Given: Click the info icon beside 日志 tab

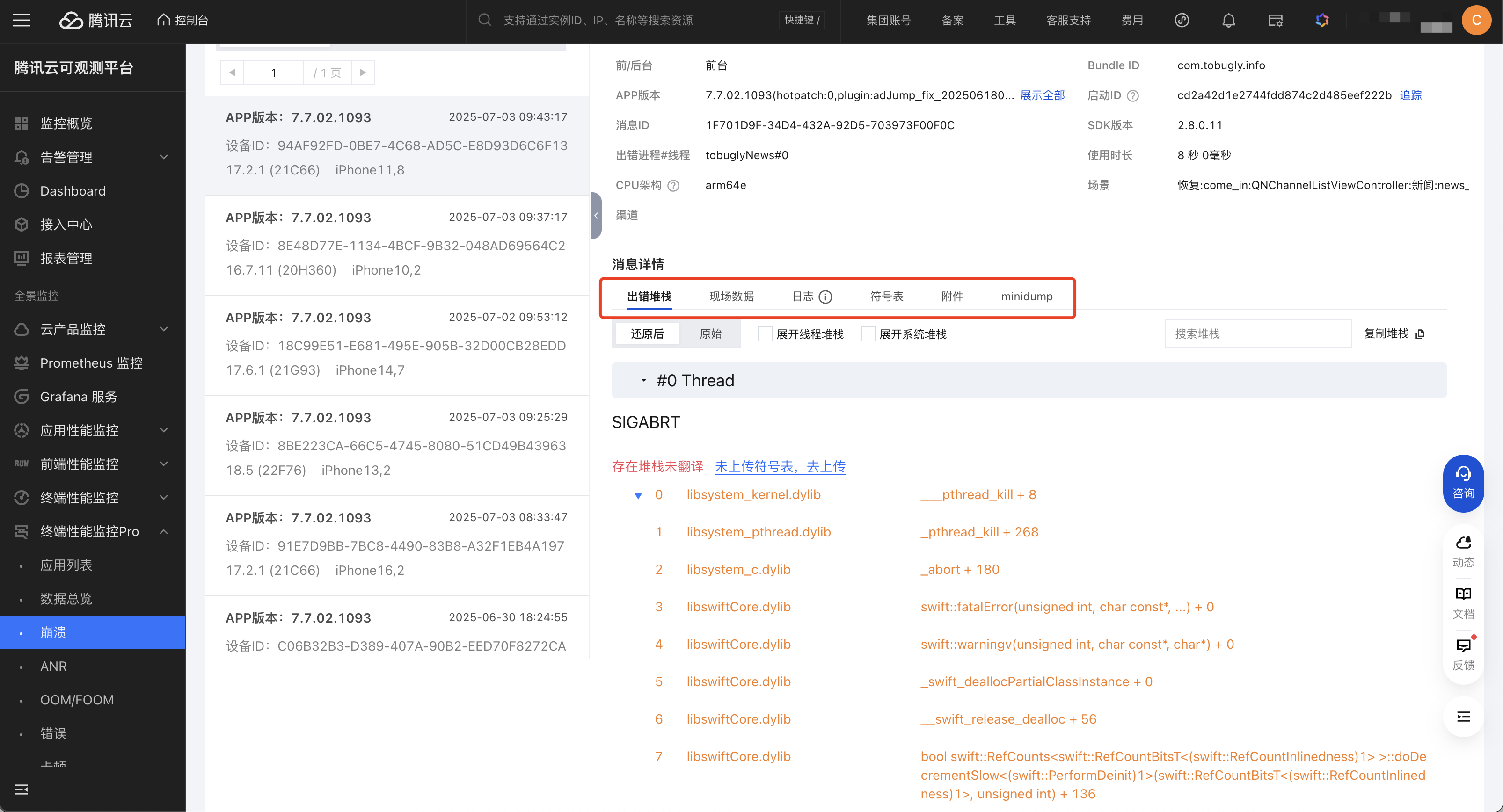Looking at the screenshot, I should (825, 297).
